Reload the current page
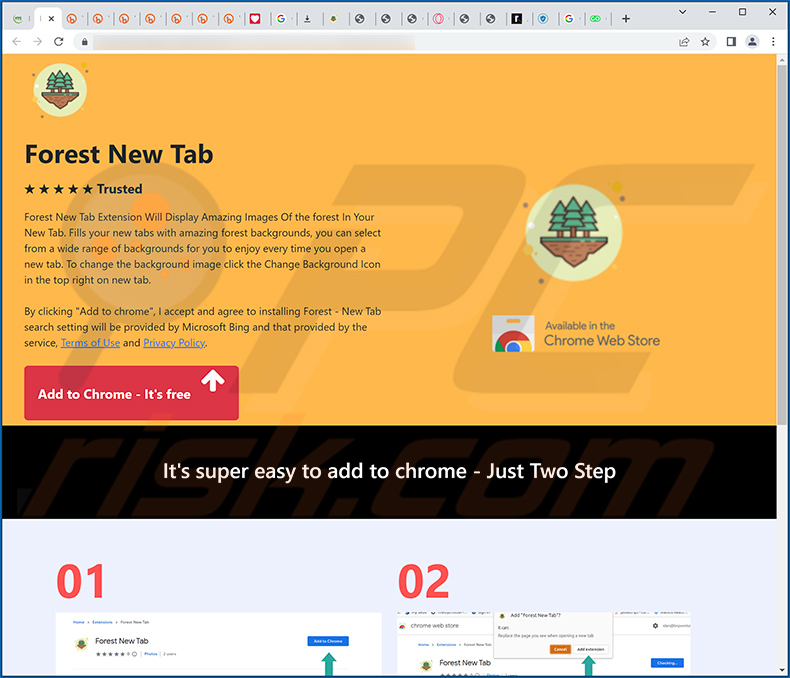Image resolution: width=790 pixels, height=678 pixels. click(59, 41)
